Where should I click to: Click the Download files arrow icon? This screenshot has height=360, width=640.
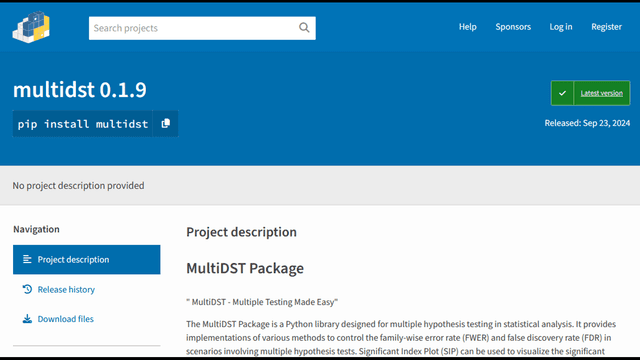click(x=27, y=319)
